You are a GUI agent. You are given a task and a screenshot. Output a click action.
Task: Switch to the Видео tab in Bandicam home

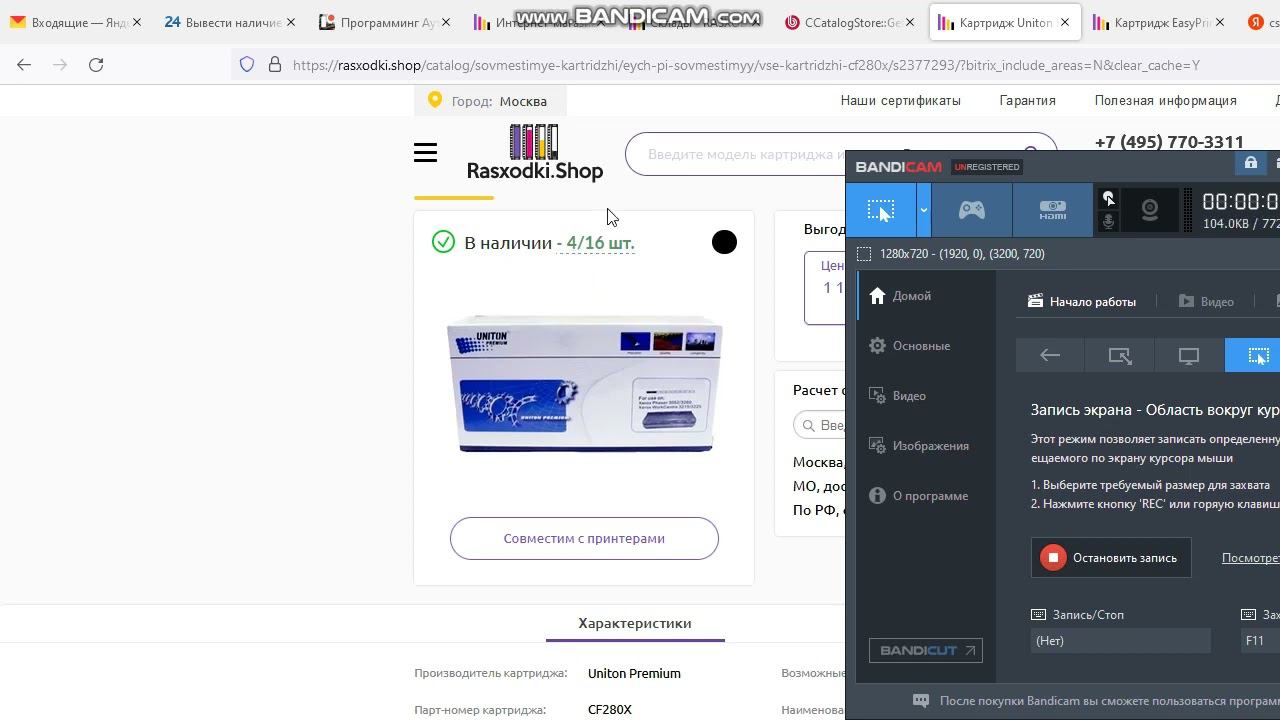[1206, 301]
